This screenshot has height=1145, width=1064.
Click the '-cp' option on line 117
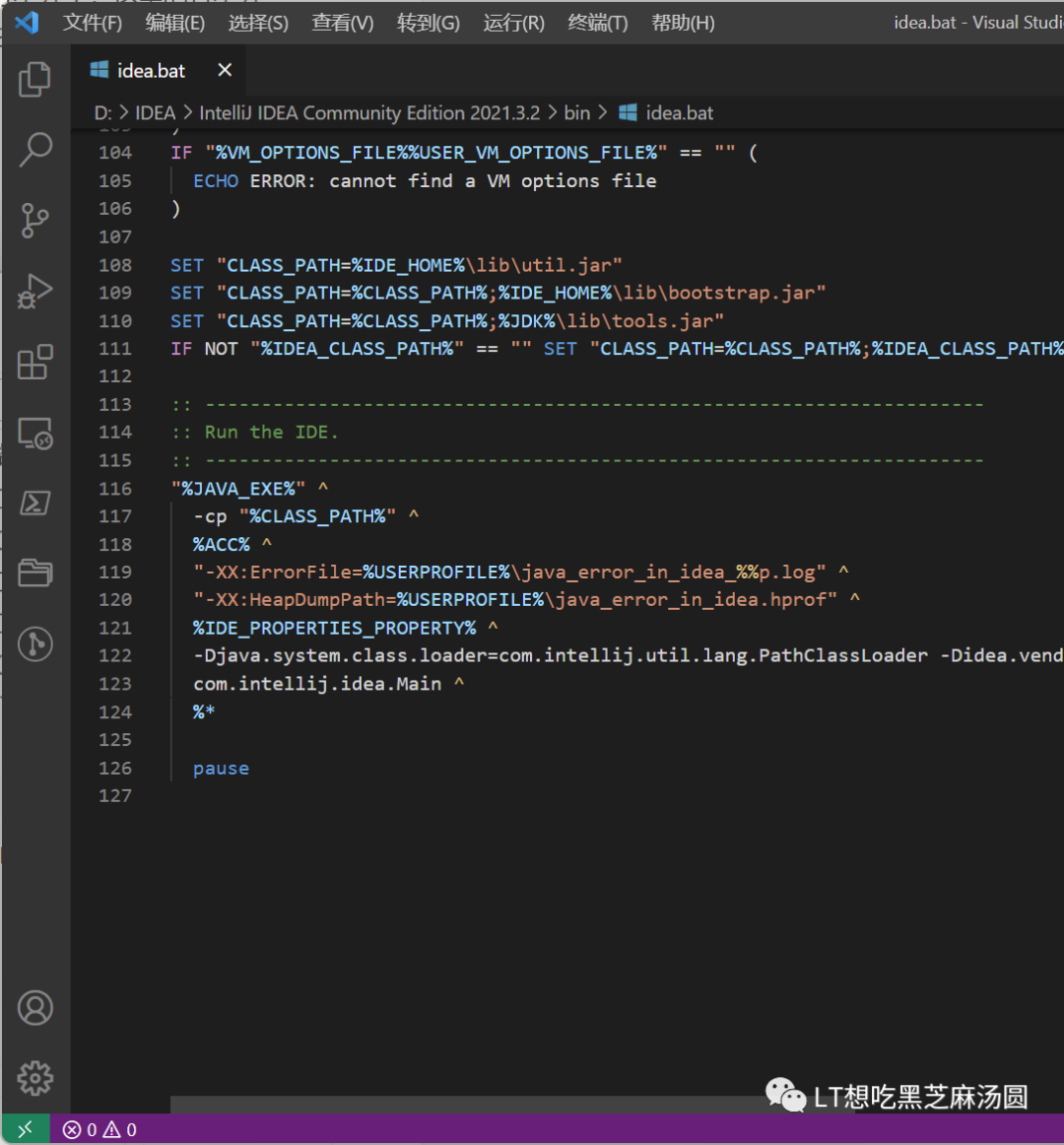pos(210,516)
